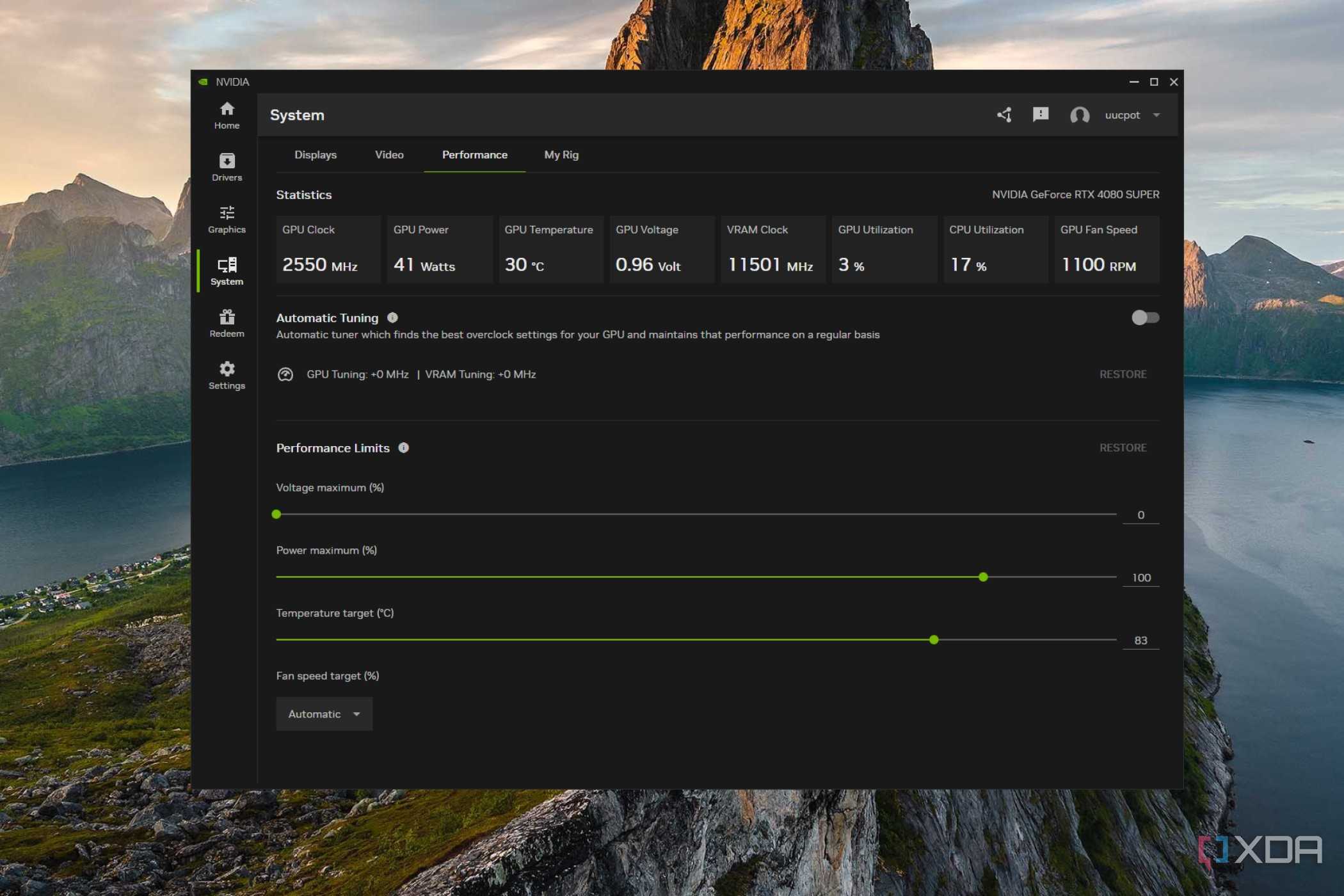Image resolution: width=1344 pixels, height=896 pixels.
Task: Switch to the My Rig tab
Action: pos(561,155)
